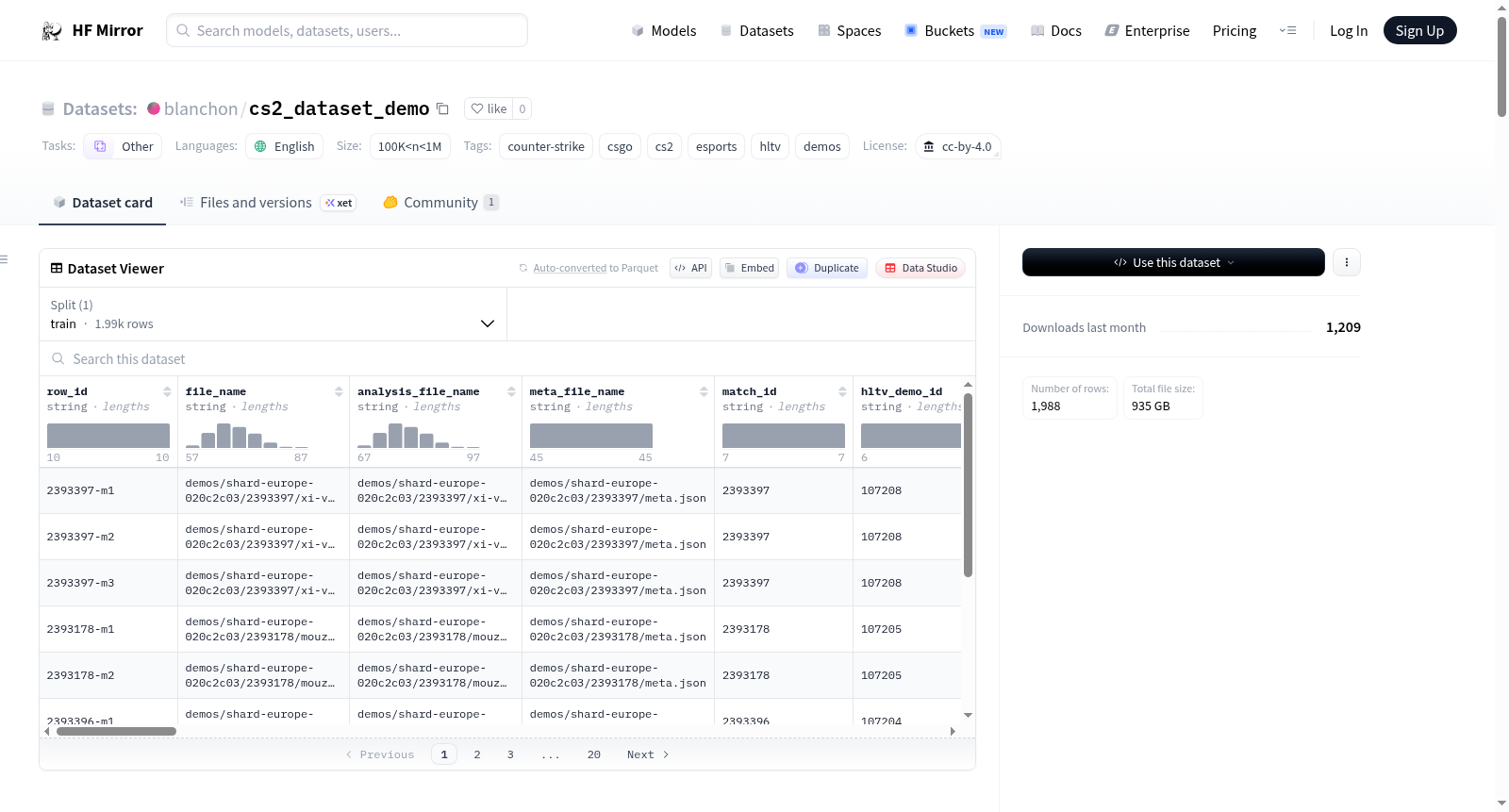Screen dimensions: 1509x812
Task: Click the HF Mirror logo icon
Action: (52, 31)
